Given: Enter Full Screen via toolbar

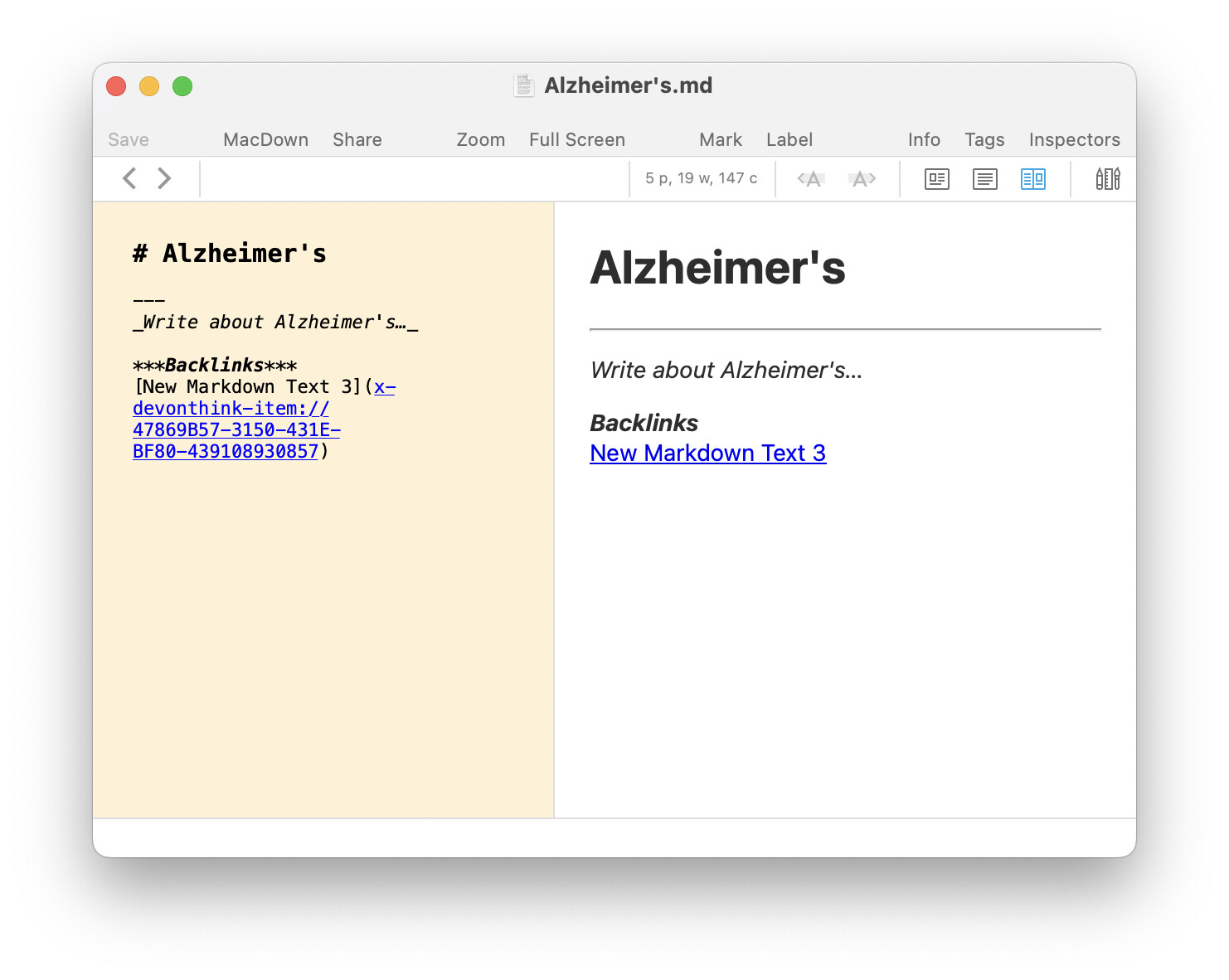Looking at the screenshot, I should click(577, 139).
